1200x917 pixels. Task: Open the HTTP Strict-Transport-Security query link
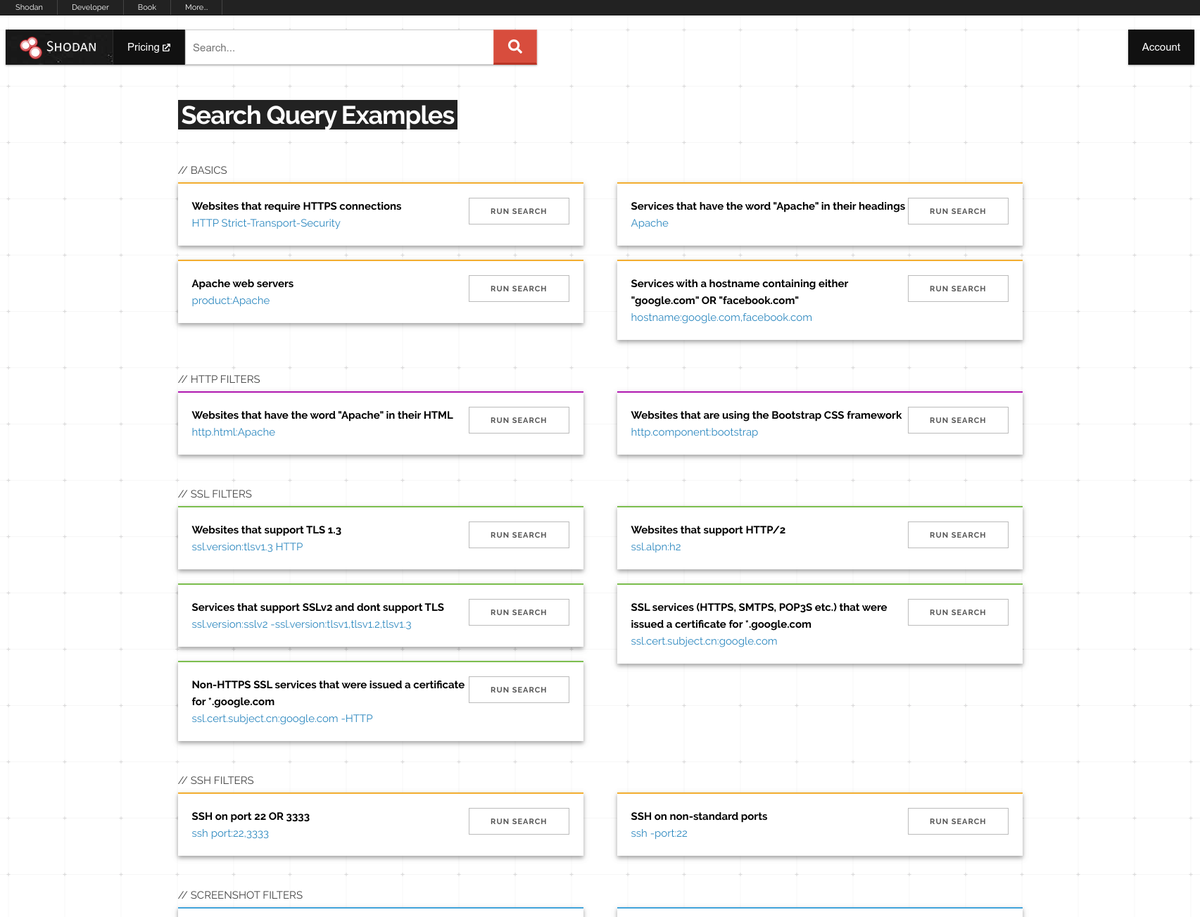266,223
